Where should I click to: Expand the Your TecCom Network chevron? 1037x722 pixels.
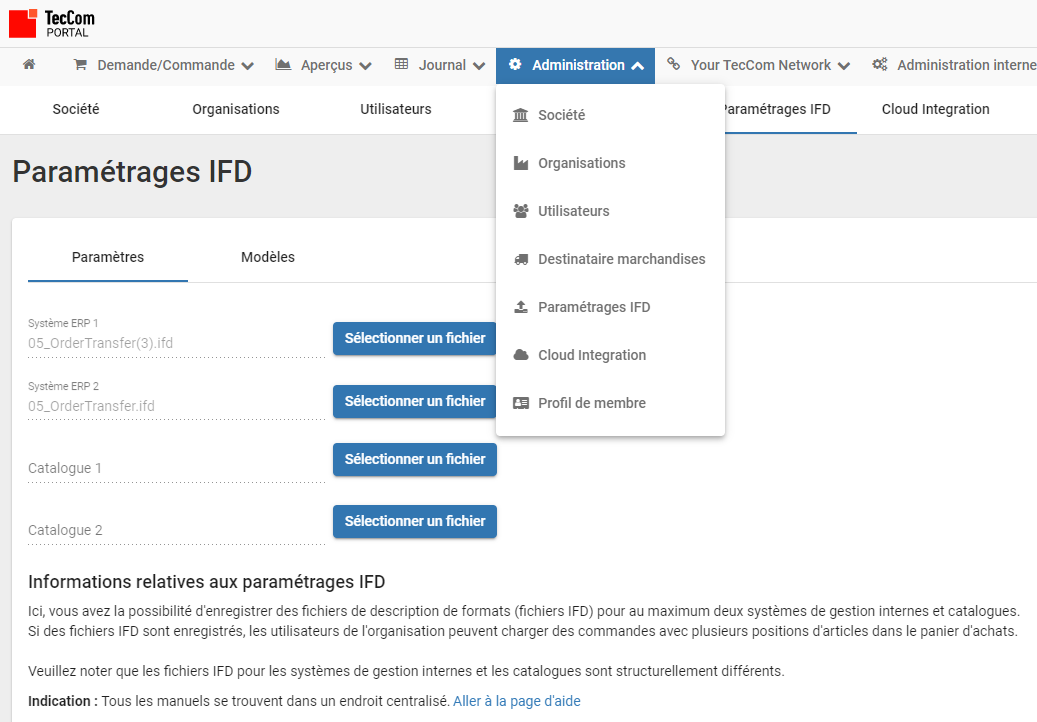pos(844,66)
